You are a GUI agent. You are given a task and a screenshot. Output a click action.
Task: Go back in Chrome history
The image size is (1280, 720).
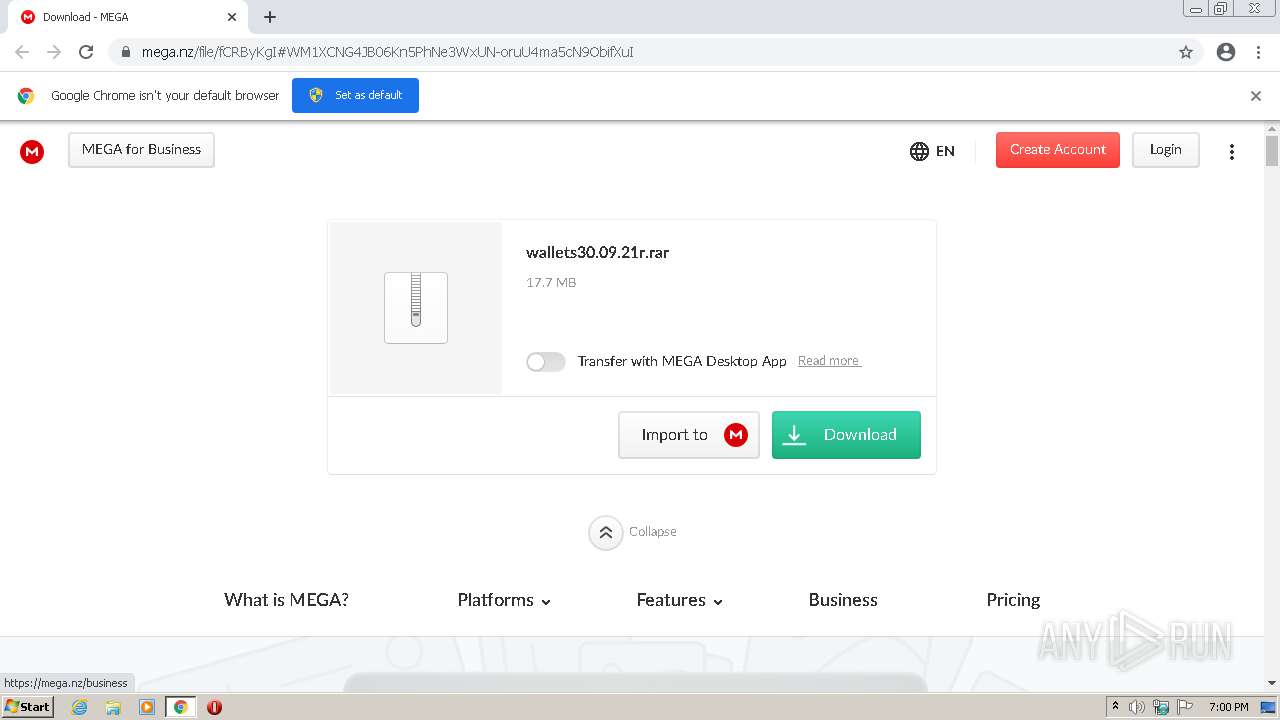pos(22,52)
